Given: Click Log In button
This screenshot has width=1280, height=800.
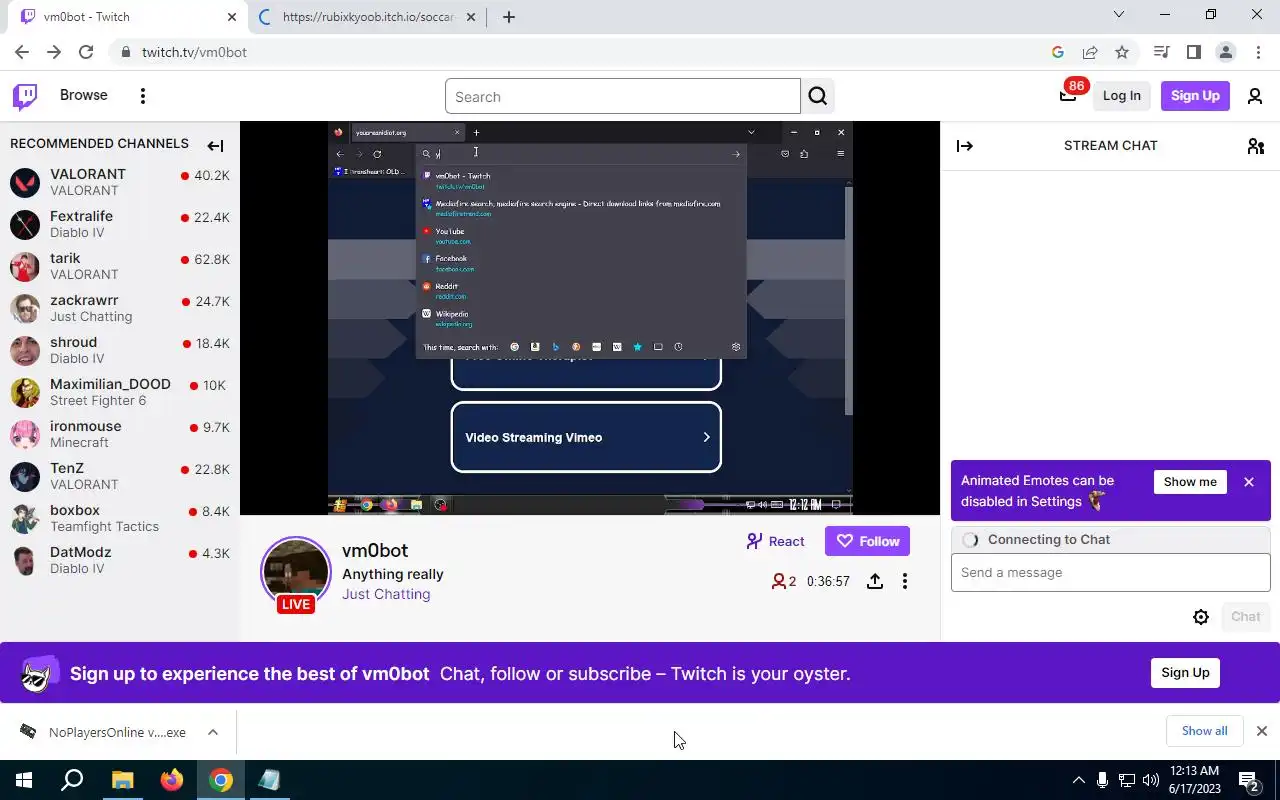Looking at the screenshot, I should point(1121,96).
